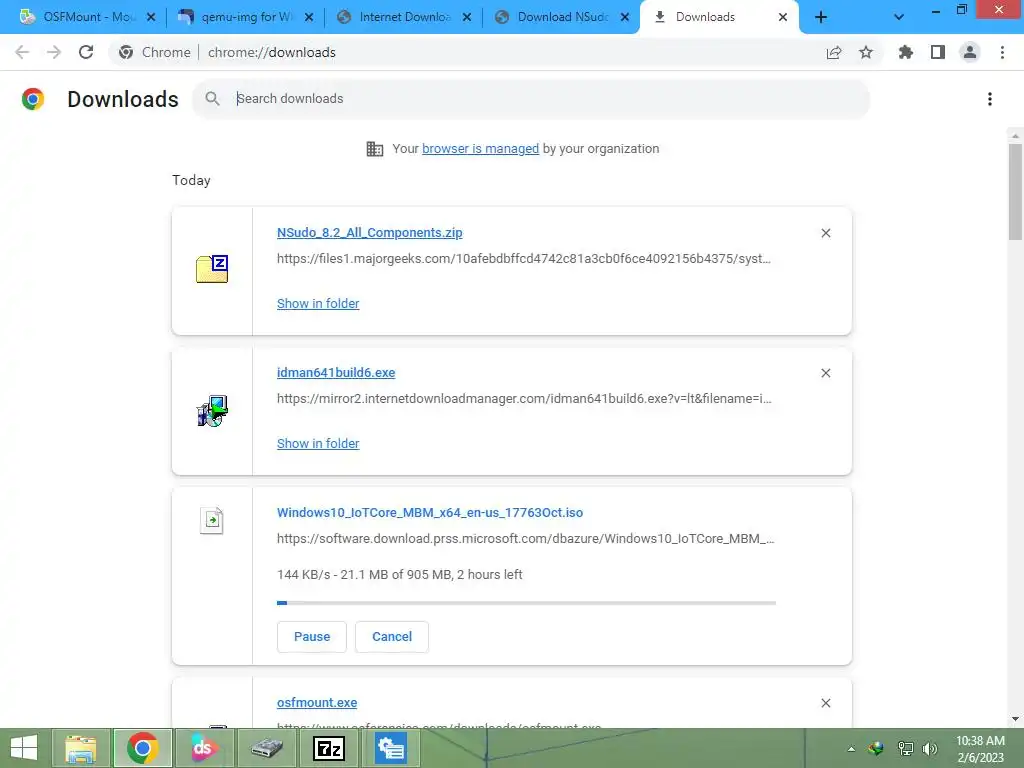Click the Windows10_IoTCore ISO file name
1024x768 pixels.
pos(430,513)
